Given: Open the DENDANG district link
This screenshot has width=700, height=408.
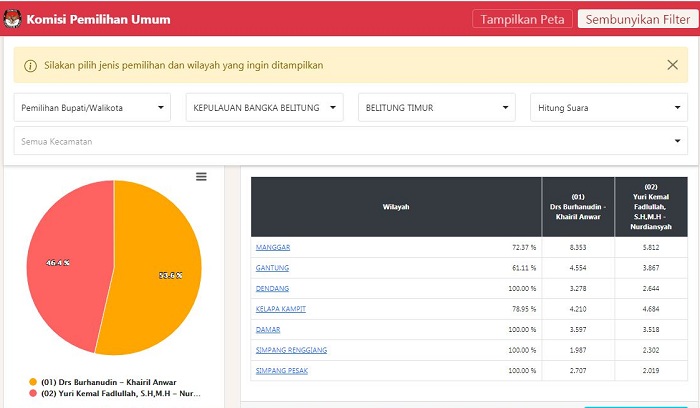Looking at the screenshot, I should (272, 288).
